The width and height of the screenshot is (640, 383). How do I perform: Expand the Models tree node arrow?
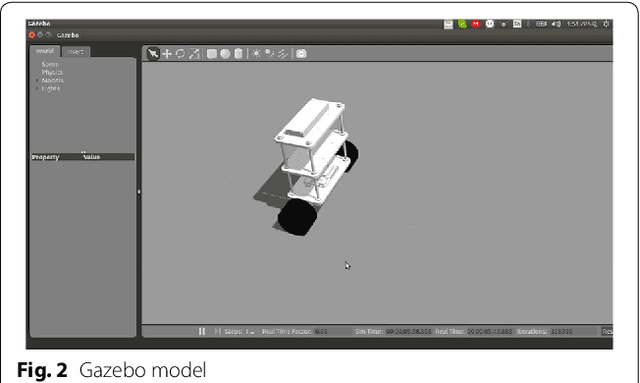(37, 80)
